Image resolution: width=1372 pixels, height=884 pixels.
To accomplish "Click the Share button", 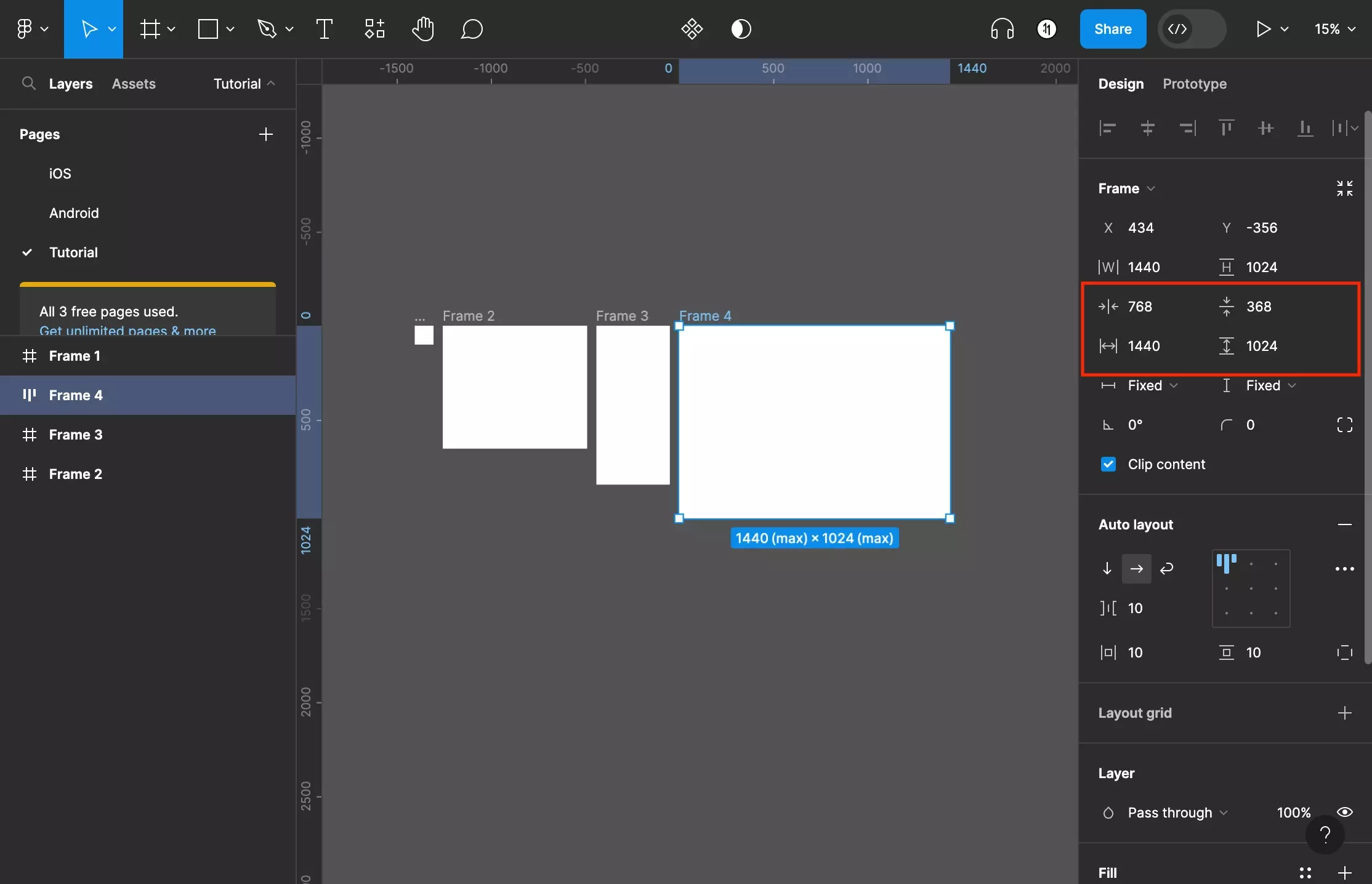I will (1113, 29).
